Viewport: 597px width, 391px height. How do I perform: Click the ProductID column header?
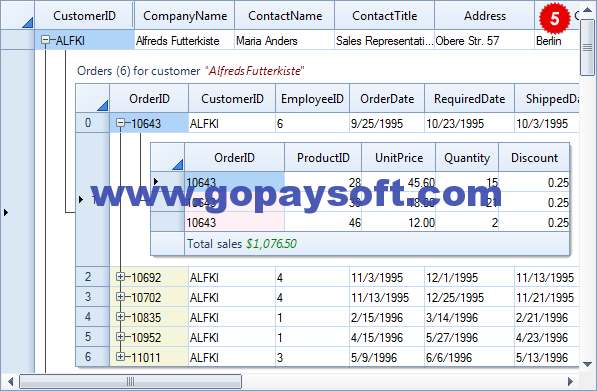point(323,158)
